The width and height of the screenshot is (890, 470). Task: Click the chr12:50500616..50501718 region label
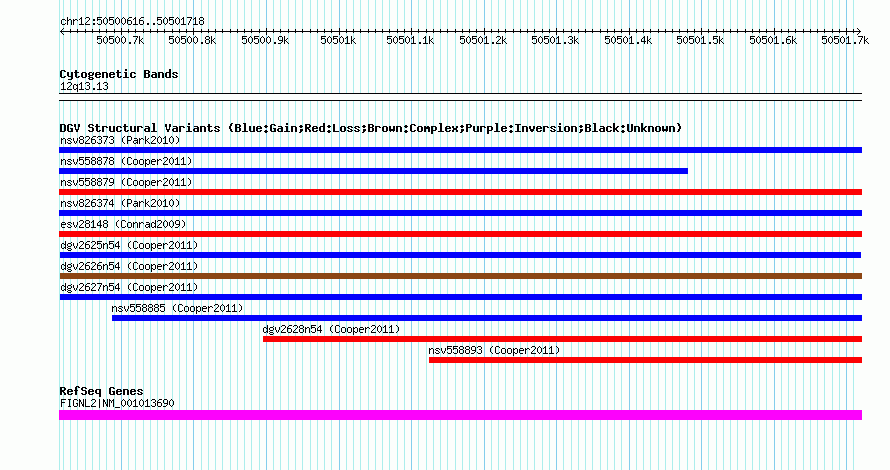coord(132,22)
